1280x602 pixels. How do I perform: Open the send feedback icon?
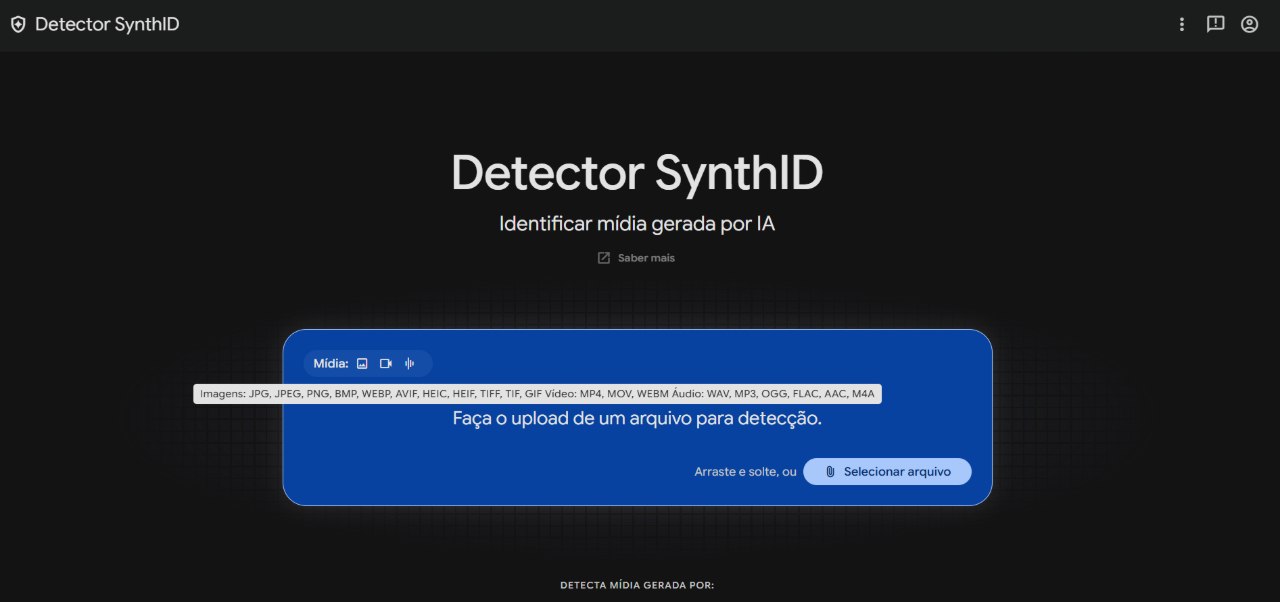(1215, 24)
